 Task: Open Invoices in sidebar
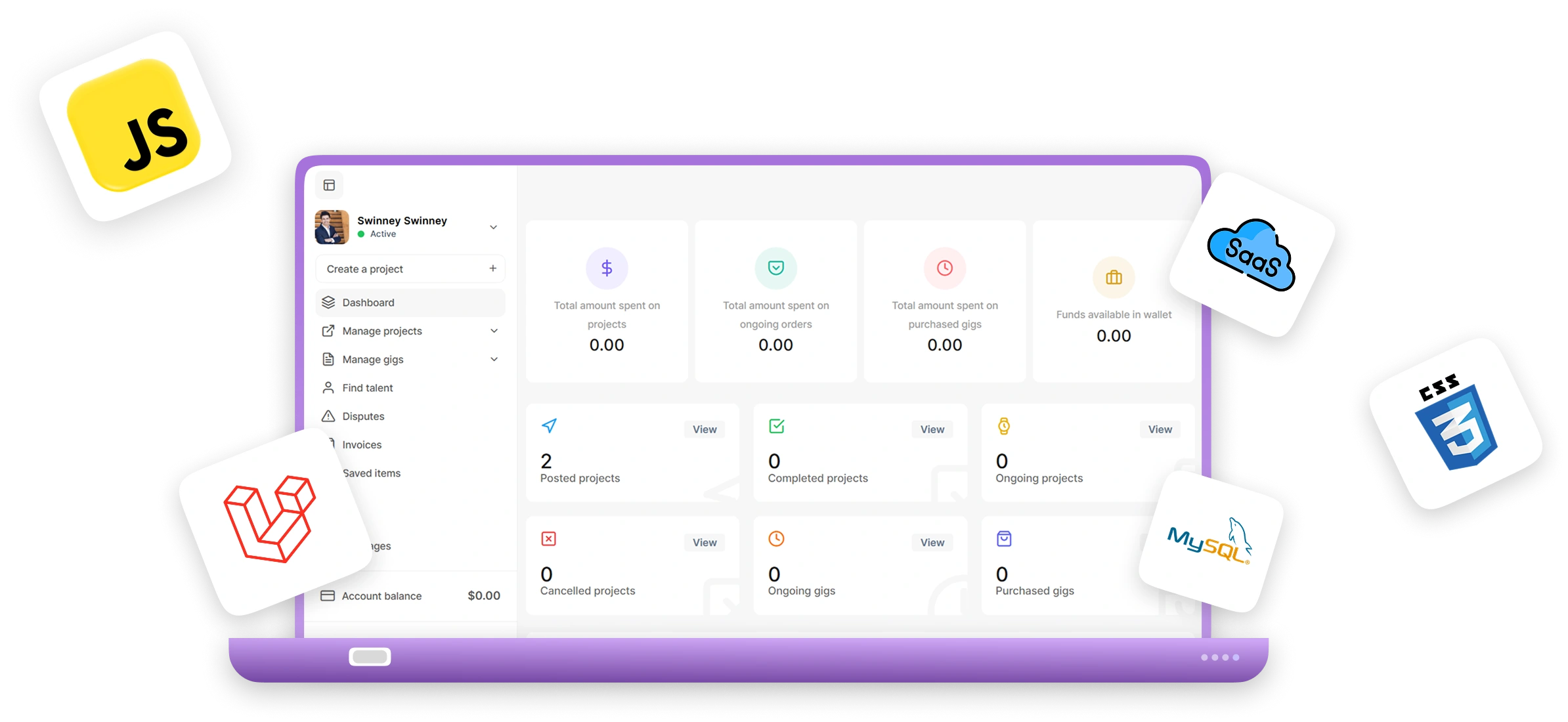(x=362, y=444)
